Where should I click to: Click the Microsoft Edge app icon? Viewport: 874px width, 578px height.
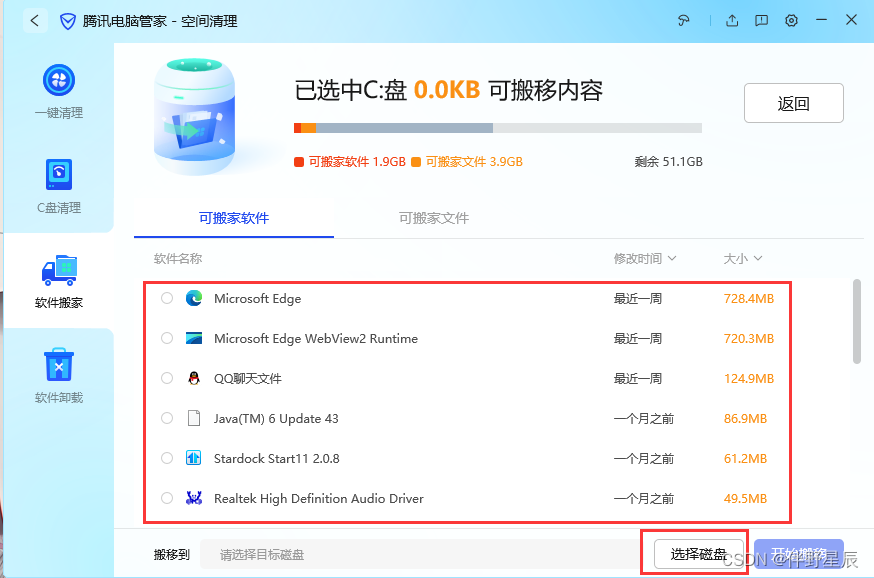194,298
